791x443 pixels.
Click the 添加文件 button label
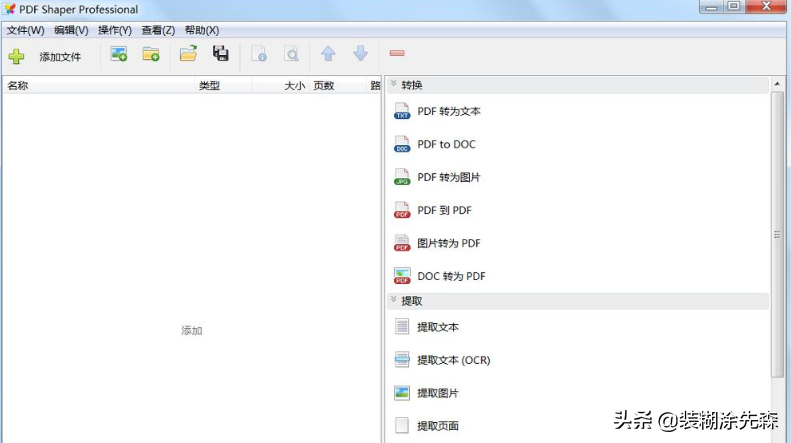60,57
